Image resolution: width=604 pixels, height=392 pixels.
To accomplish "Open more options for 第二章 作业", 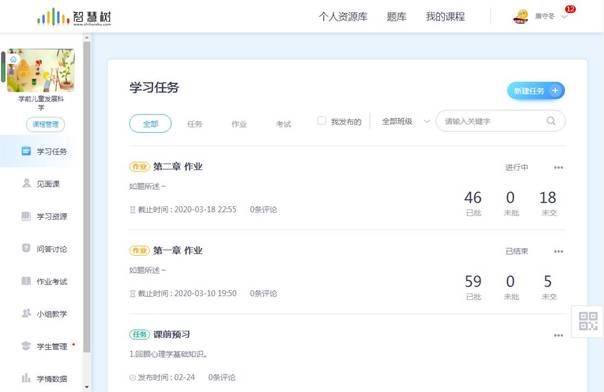I will (558, 168).
